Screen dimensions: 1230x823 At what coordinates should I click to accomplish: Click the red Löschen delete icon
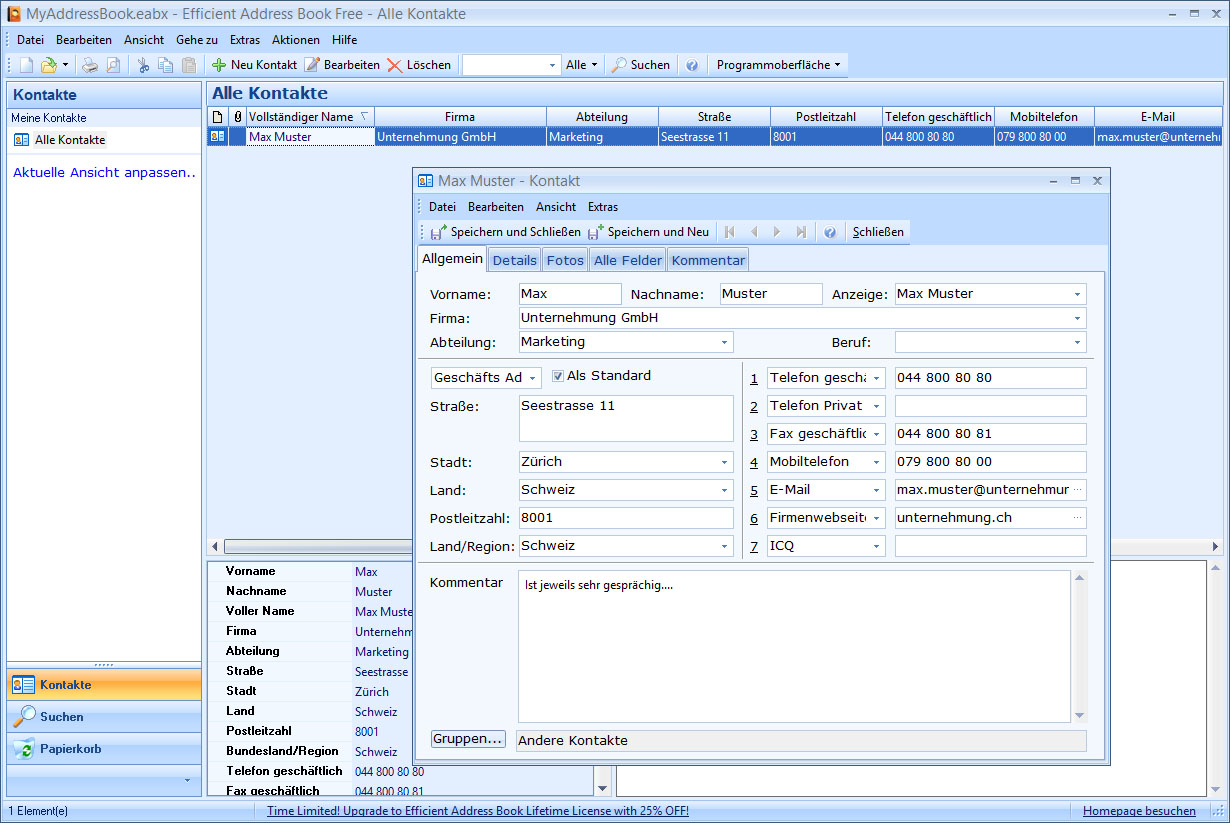click(395, 65)
